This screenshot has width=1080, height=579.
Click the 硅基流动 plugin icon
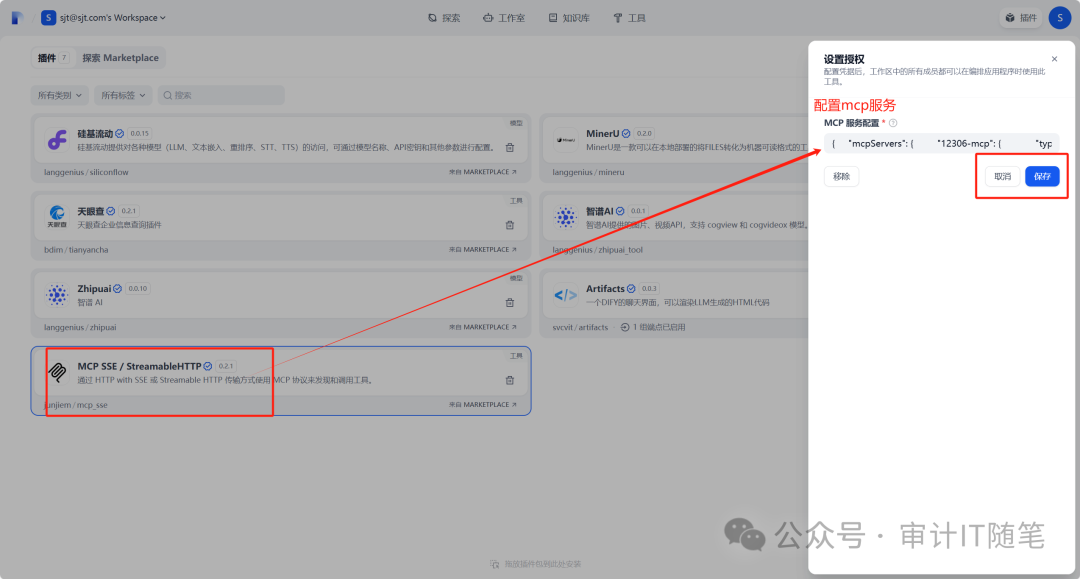pos(57,140)
